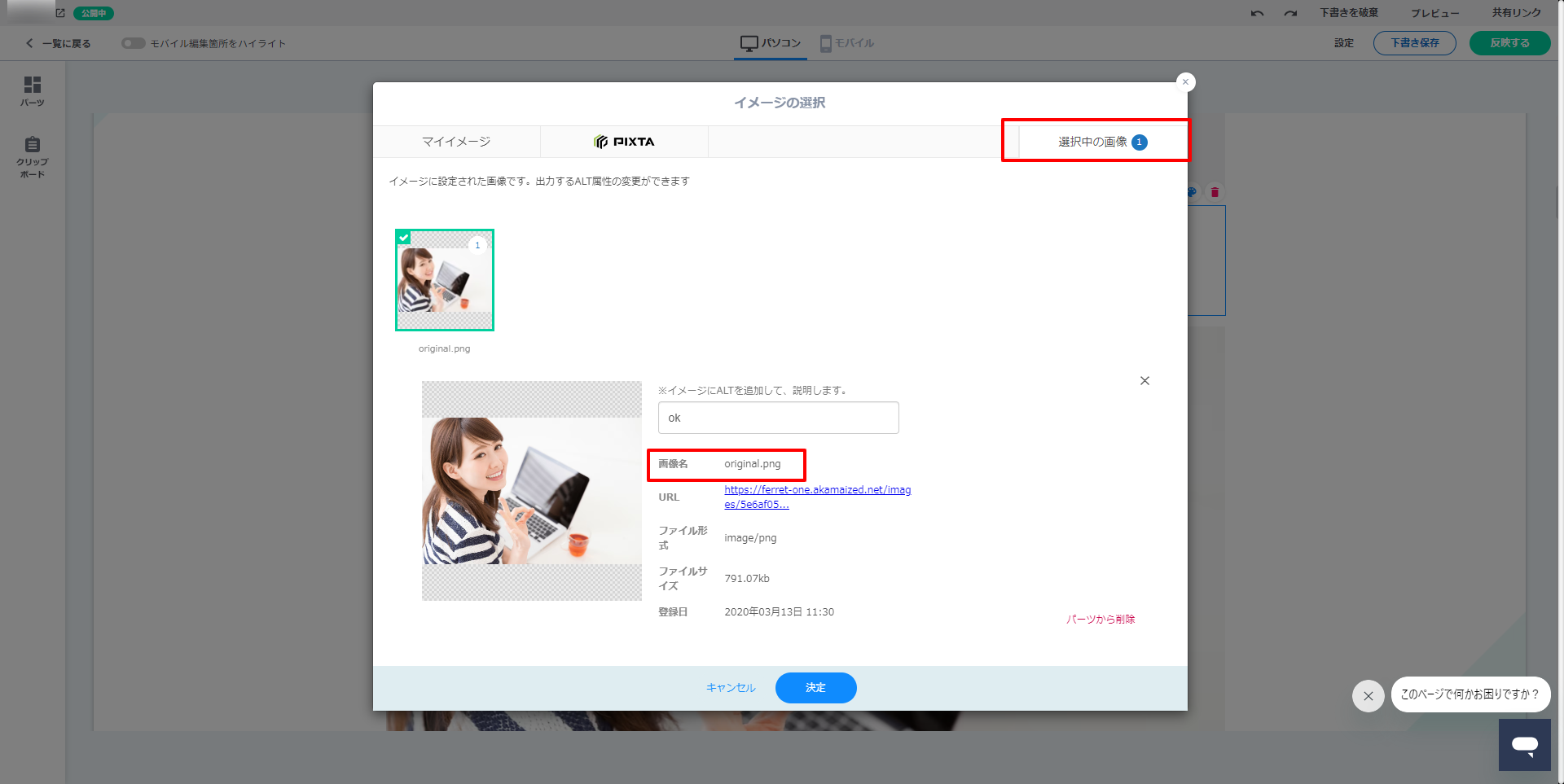Click the original.png image thumbnail
This screenshot has width=1564, height=784.
tap(445, 280)
